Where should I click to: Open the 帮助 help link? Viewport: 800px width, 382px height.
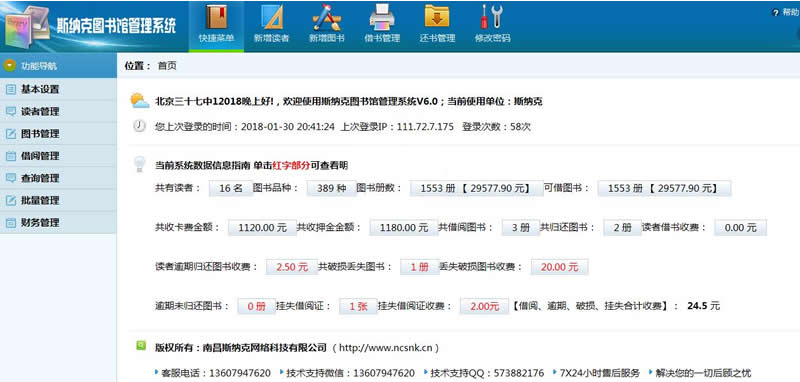pyautogui.click(x=790, y=13)
